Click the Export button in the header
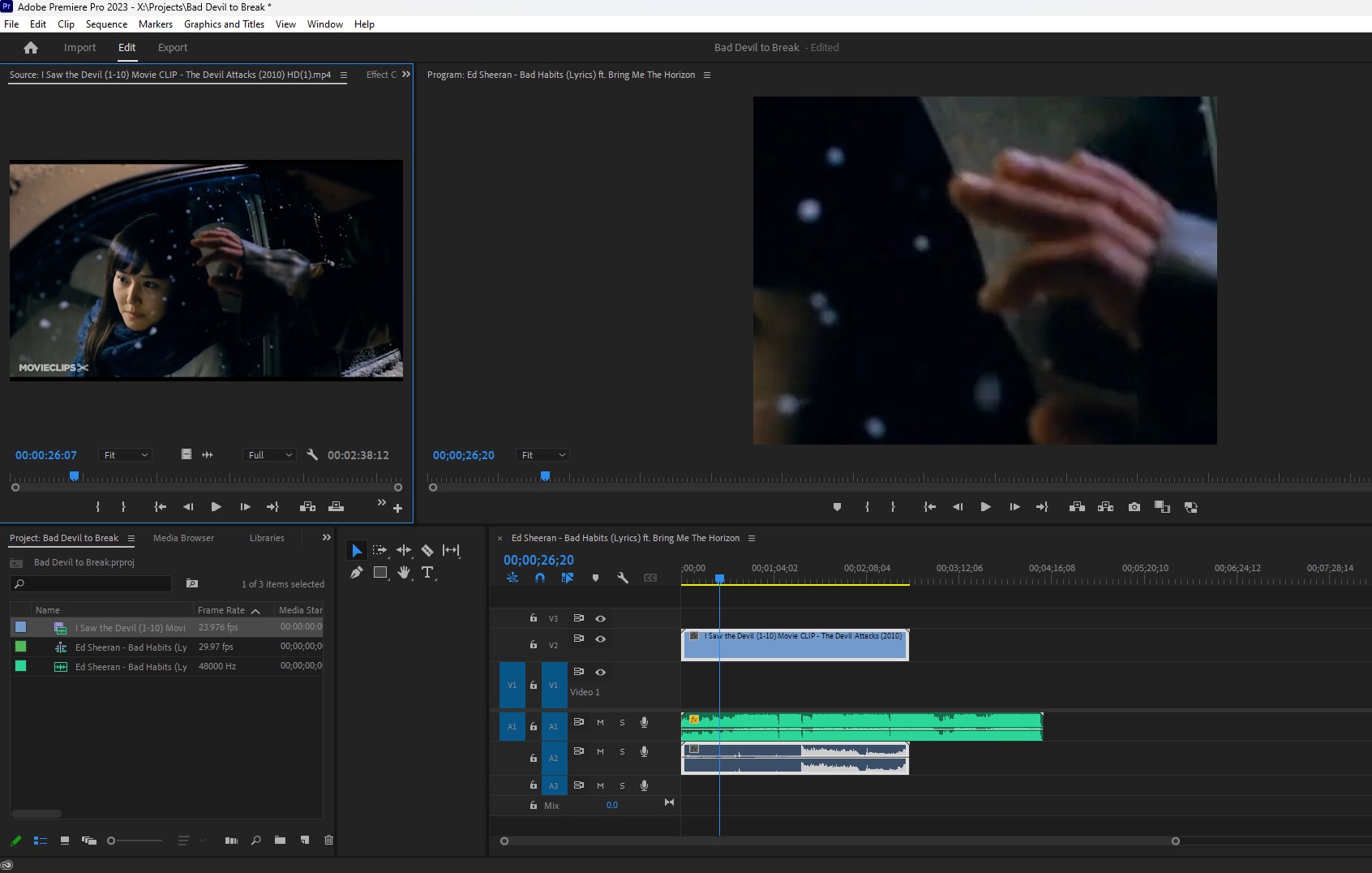Screen dimensions: 1372x873 tap(172, 48)
